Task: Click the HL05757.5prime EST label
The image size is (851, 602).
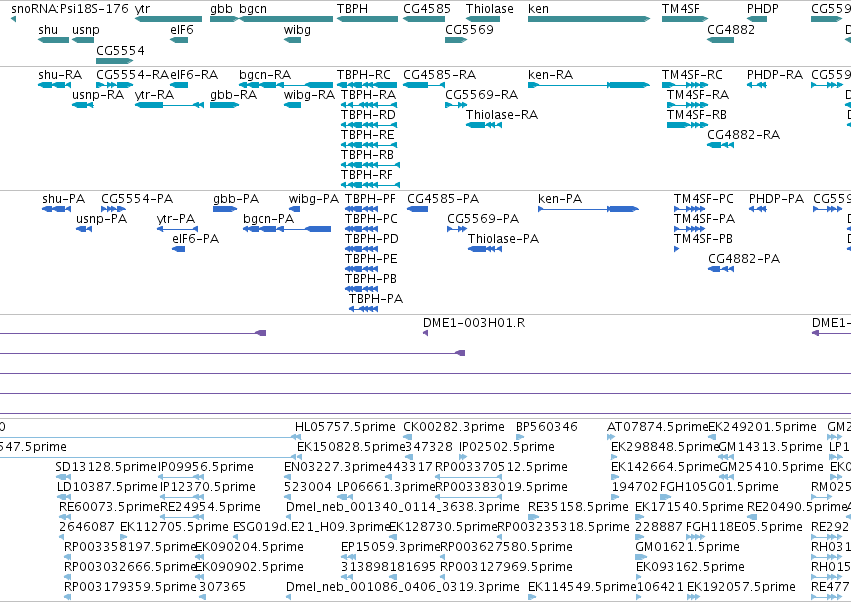Action: [345, 427]
